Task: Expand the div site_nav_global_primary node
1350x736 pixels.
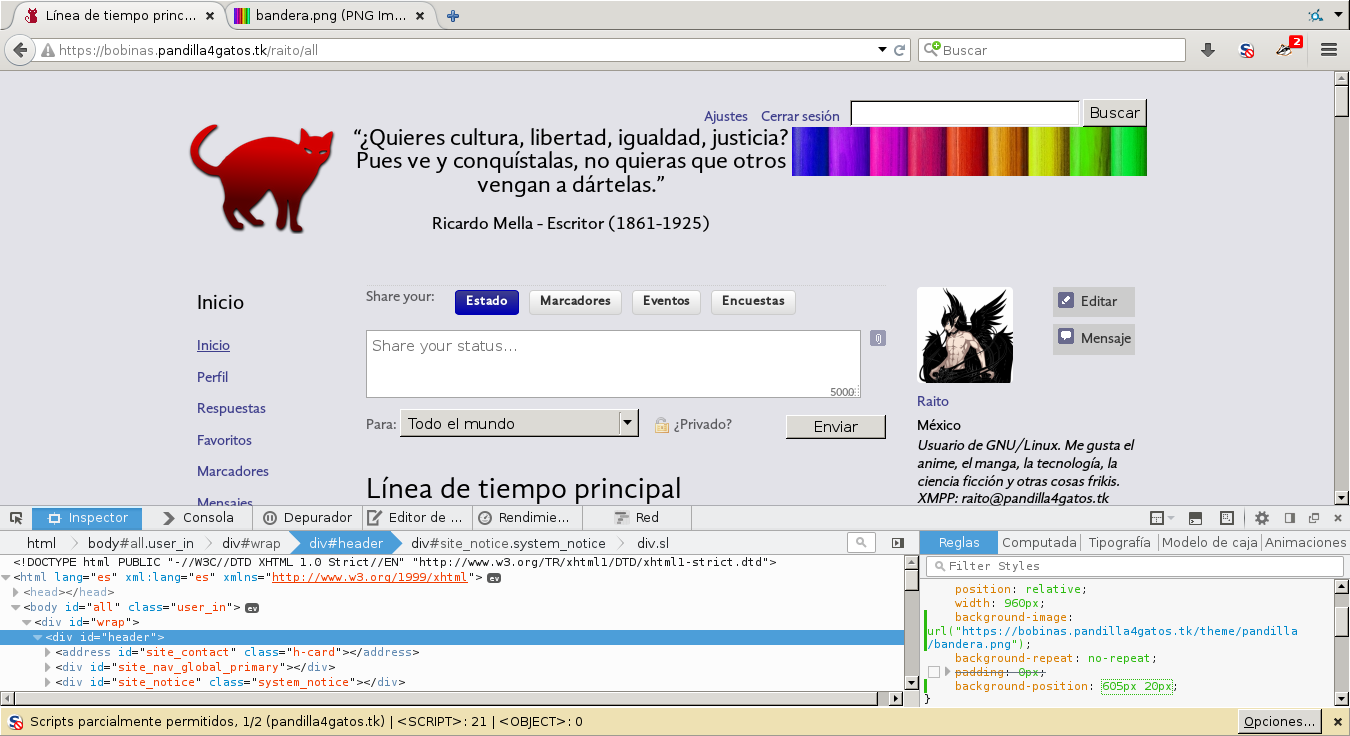Action: click(x=49, y=668)
